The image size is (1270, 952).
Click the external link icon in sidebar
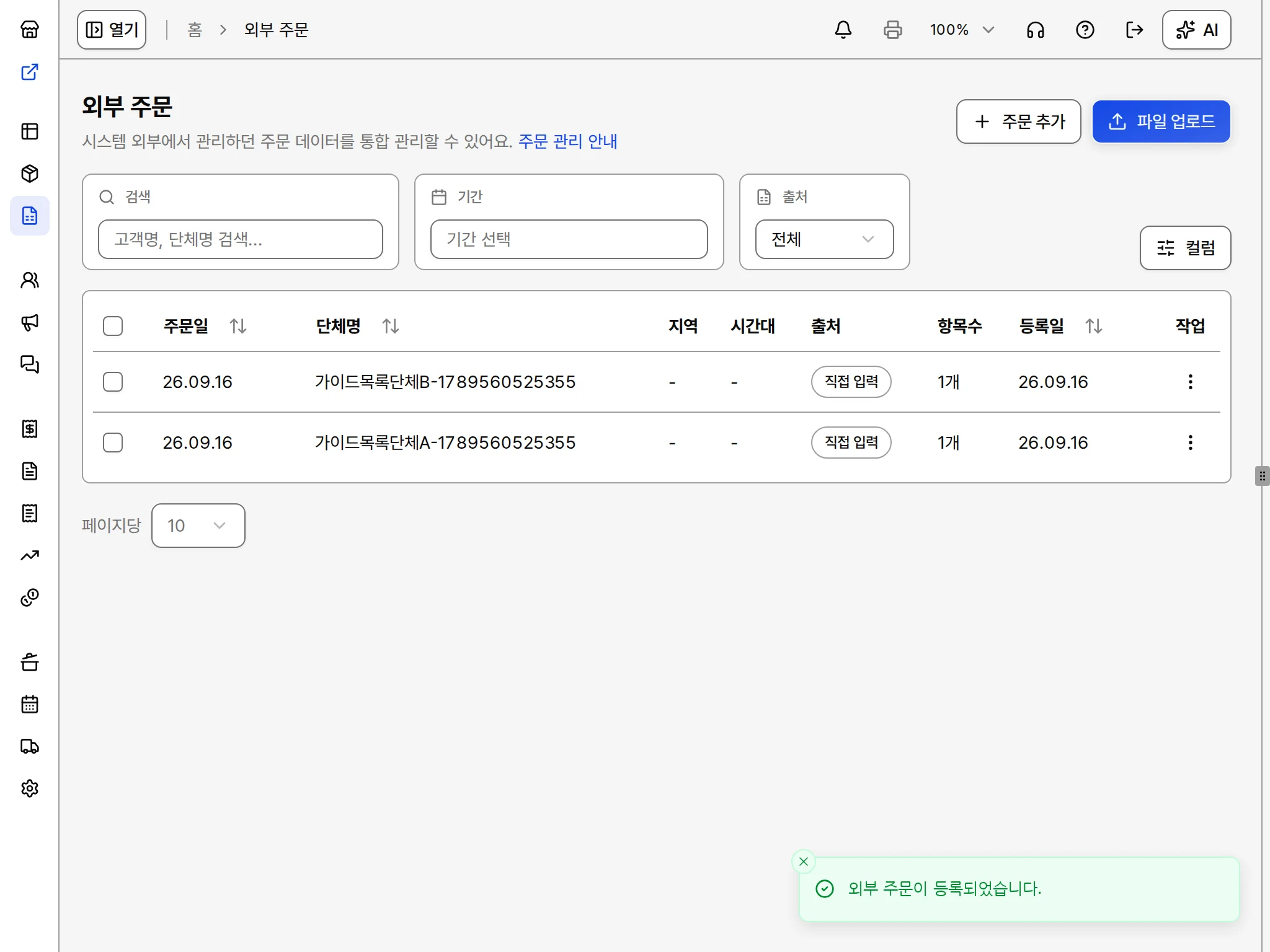30,72
